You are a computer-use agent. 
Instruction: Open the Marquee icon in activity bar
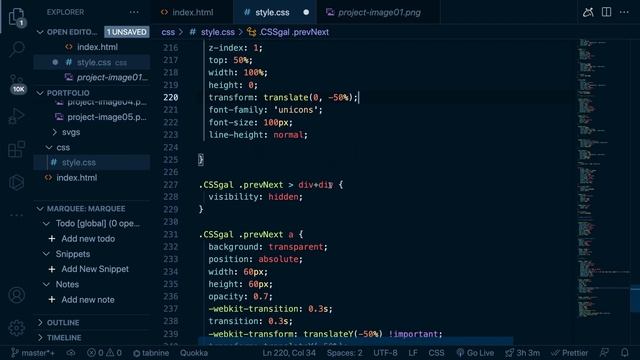16,182
